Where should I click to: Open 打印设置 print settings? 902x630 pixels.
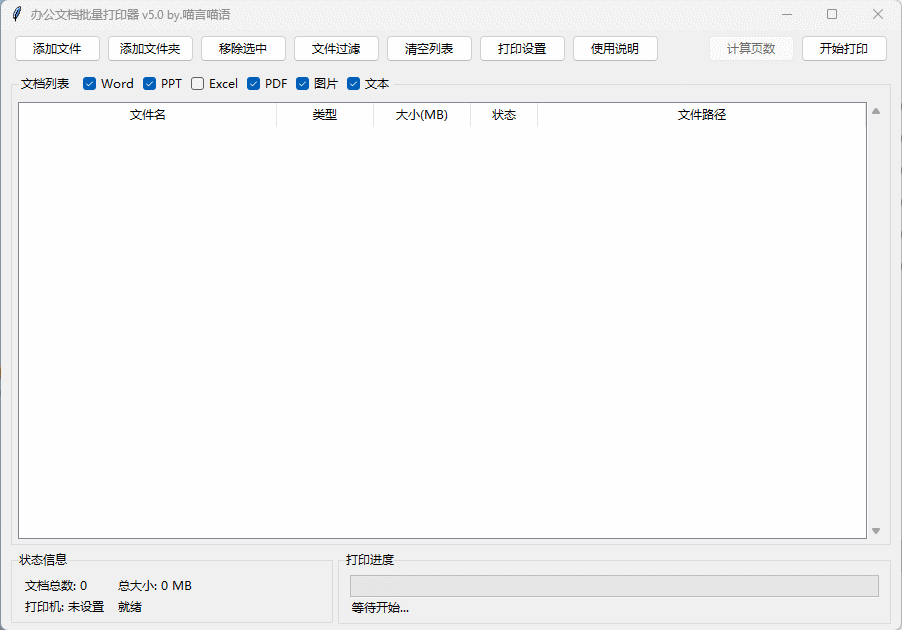522,49
